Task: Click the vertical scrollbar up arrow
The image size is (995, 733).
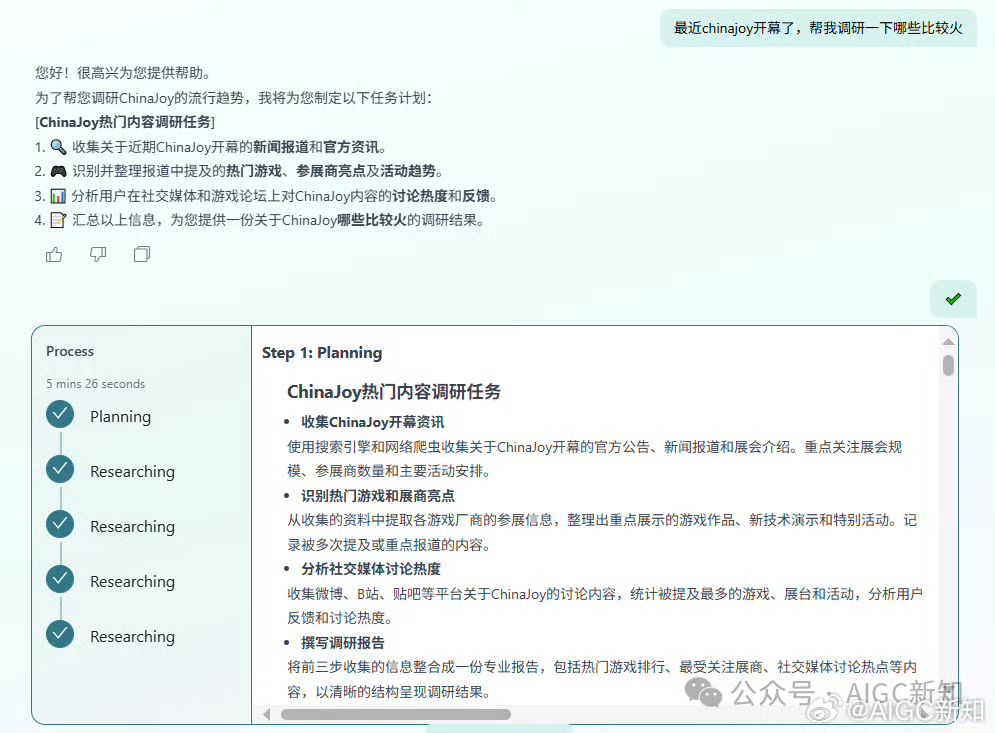Action: pyautogui.click(x=948, y=342)
